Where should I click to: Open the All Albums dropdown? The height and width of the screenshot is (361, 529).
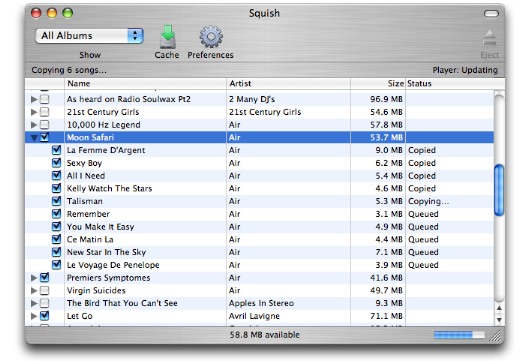pos(89,36)
